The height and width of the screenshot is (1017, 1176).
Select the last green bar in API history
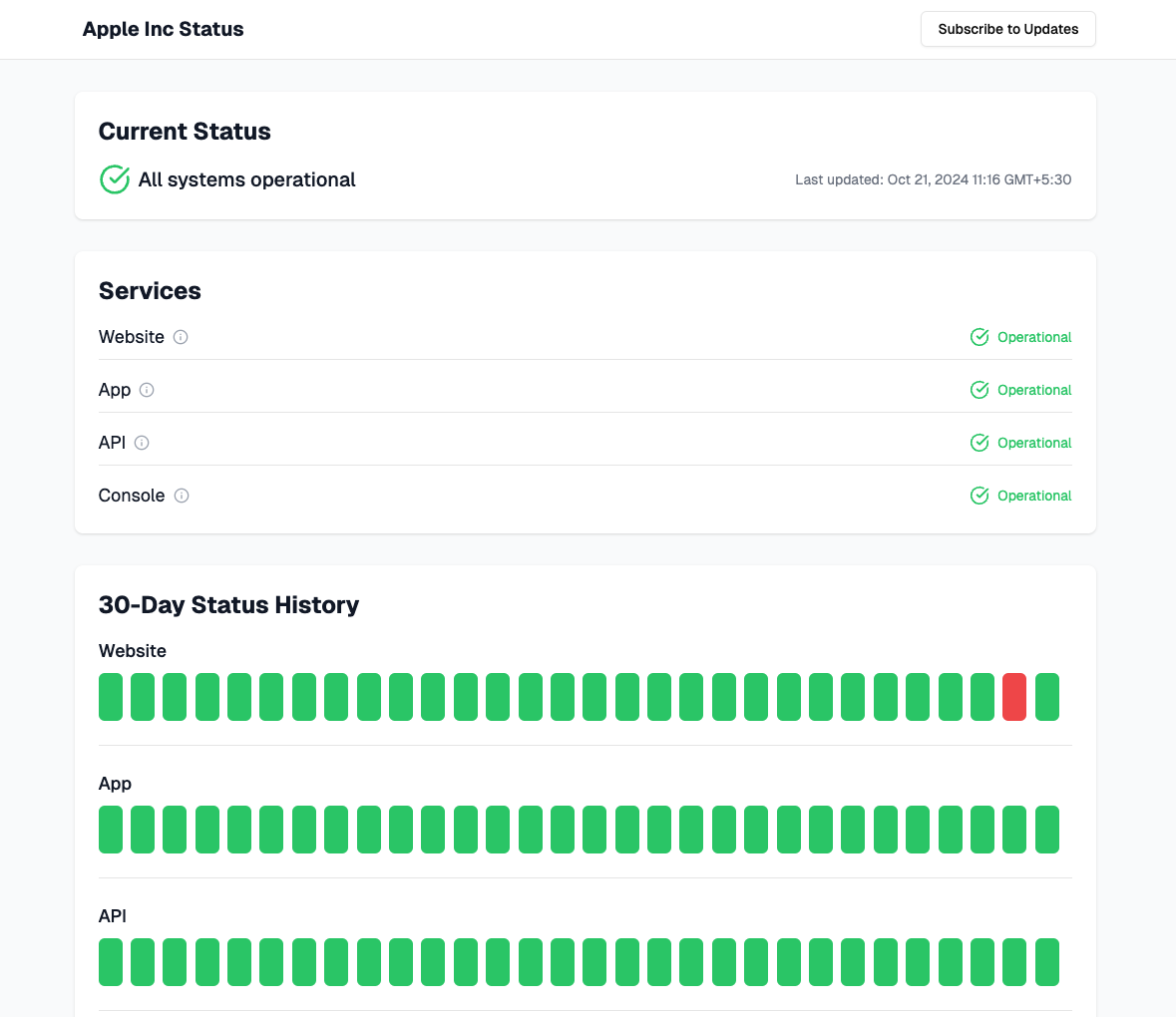pos(1047,962)
